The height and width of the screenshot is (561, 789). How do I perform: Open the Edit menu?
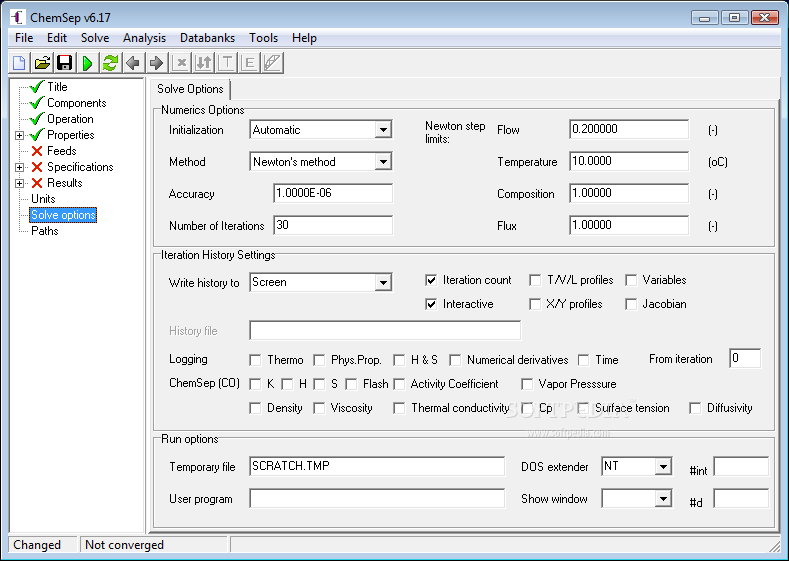[57, 38]
